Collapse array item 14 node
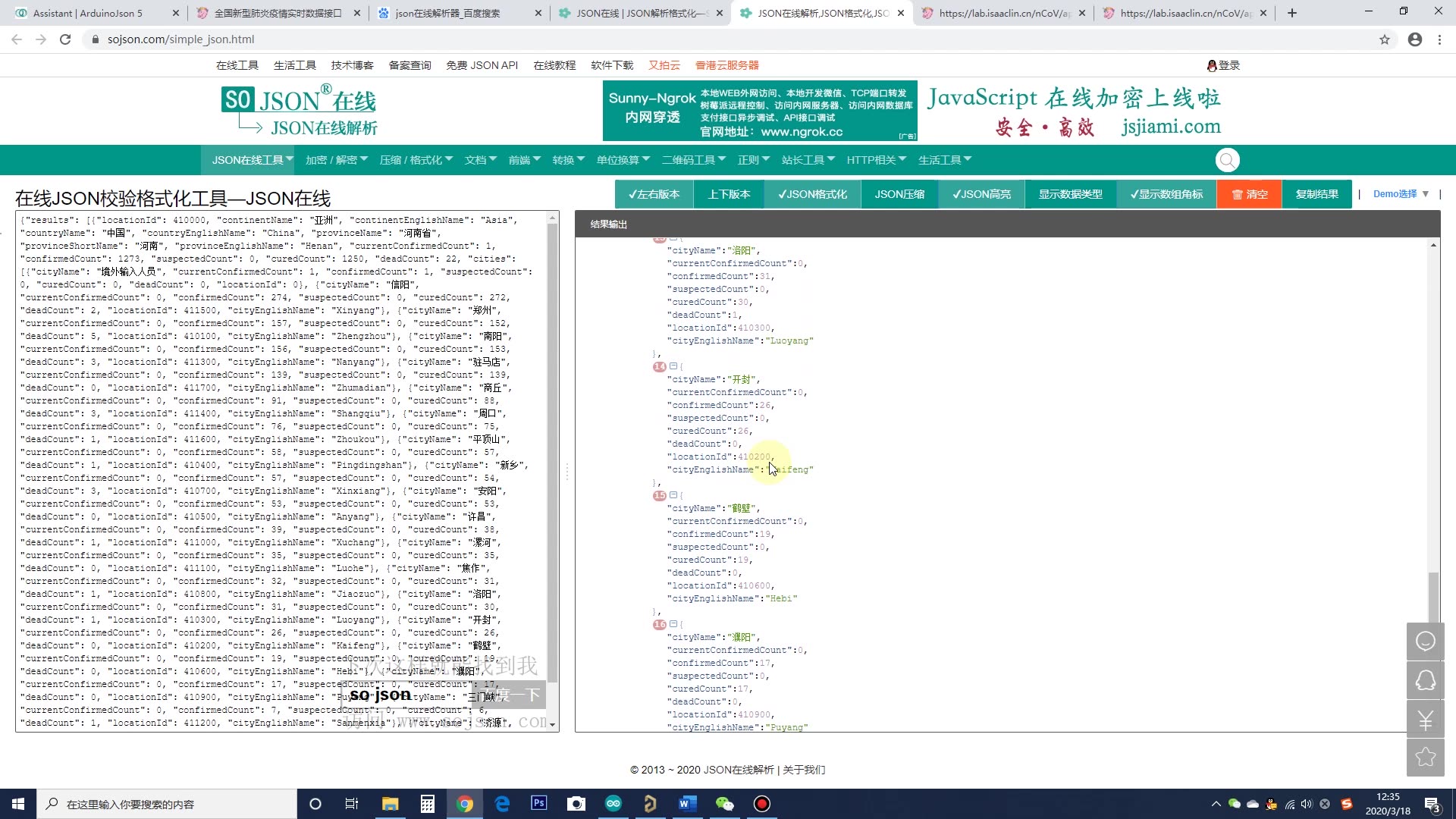 673,366
